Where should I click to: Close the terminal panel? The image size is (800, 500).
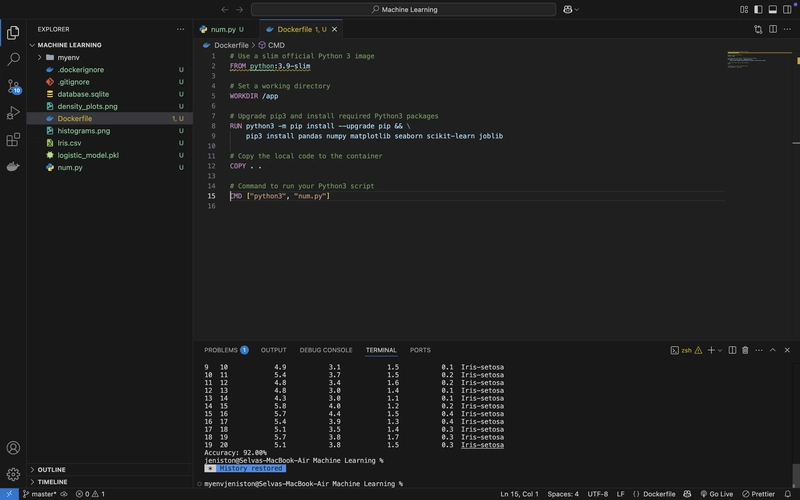[787, 350]
